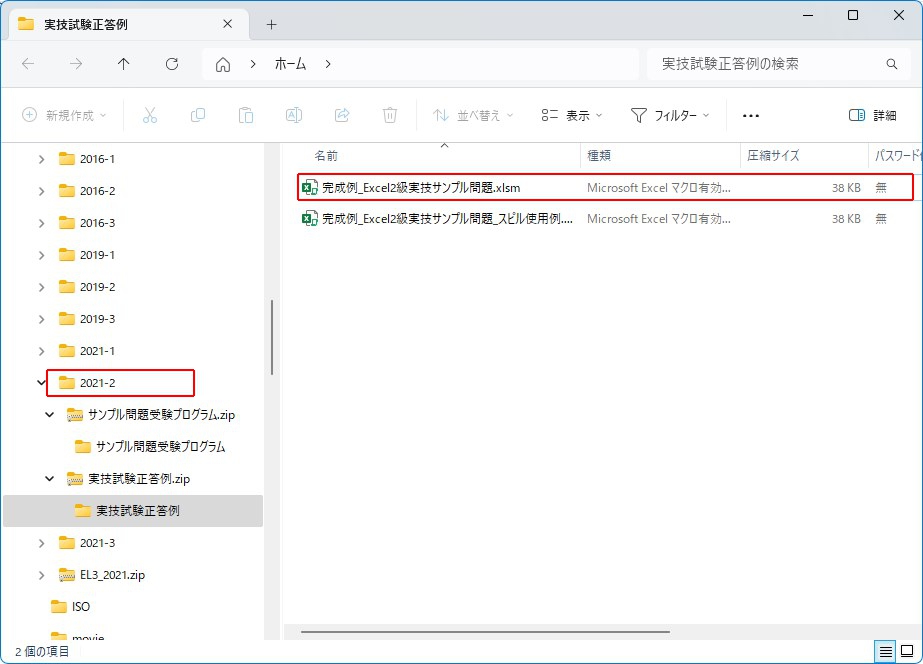The height and width of the screenshot is (664, 923).
Task: Open the 並べ替え sort dropdown
Action: pos(473,115)
